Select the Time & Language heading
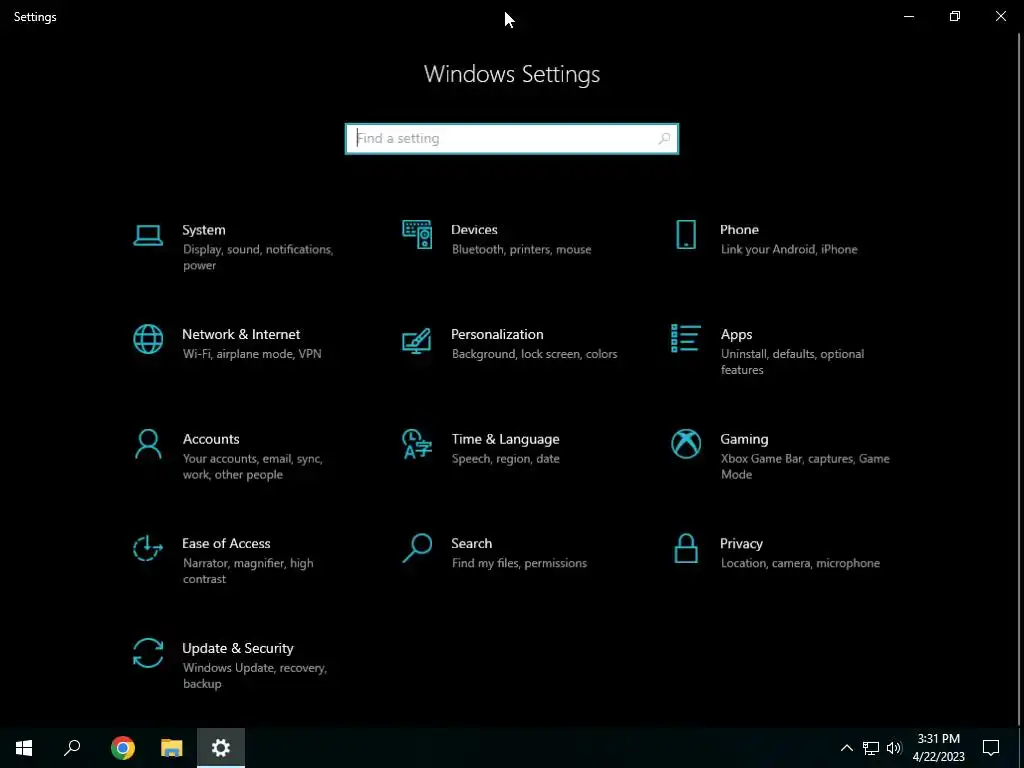 (505, 440)
